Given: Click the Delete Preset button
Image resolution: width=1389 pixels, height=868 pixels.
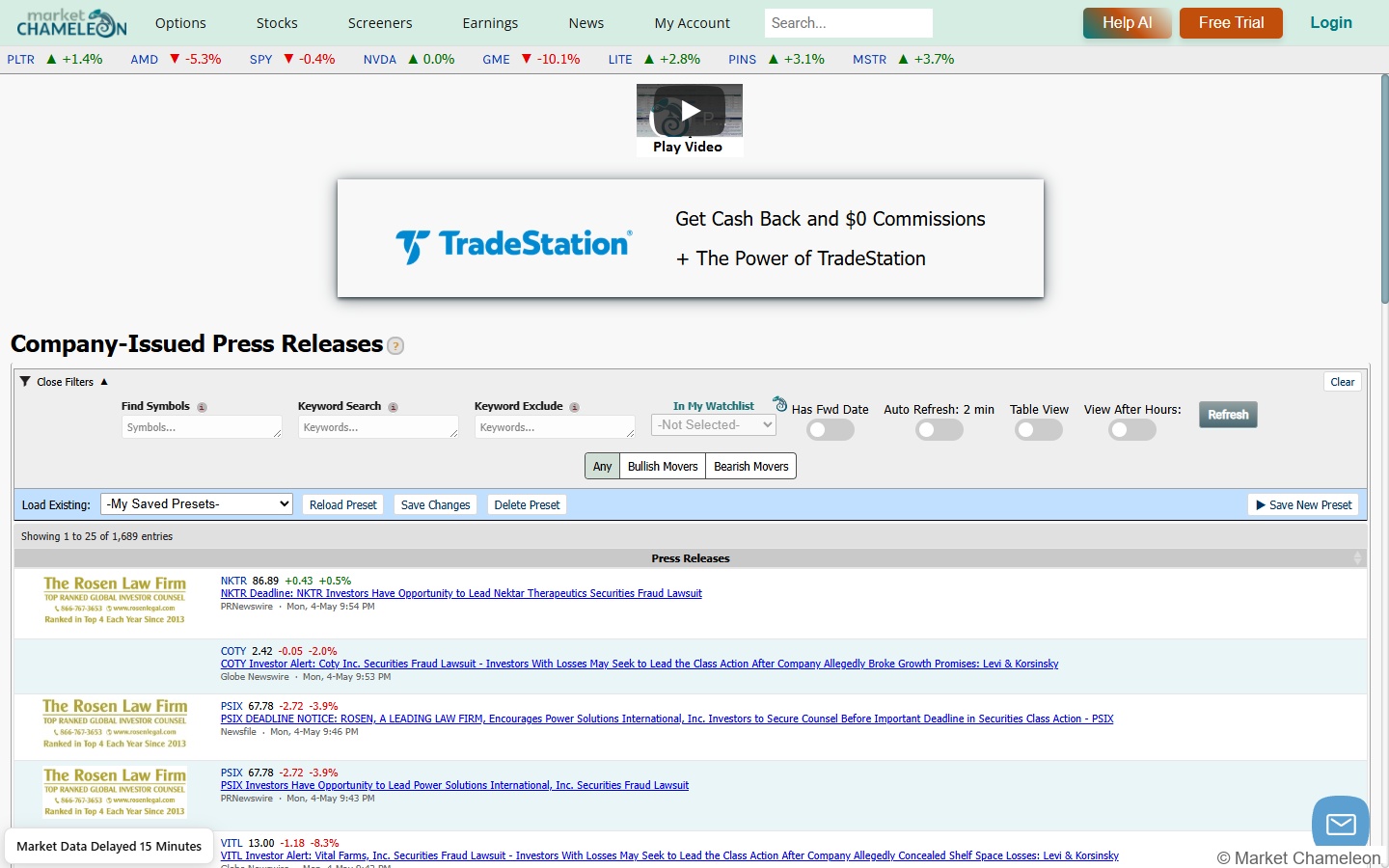Looking at the screenshot, I should tap(527, 504).
